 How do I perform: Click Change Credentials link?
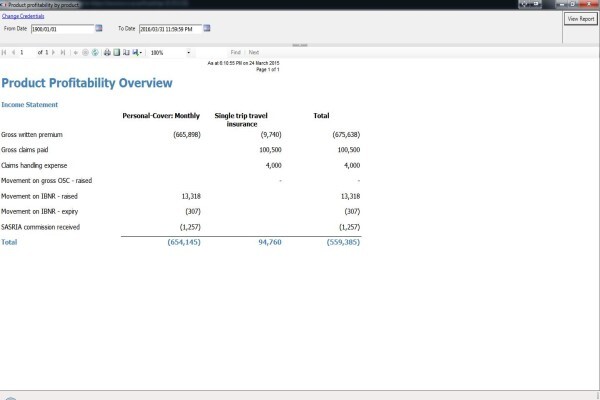23,16
